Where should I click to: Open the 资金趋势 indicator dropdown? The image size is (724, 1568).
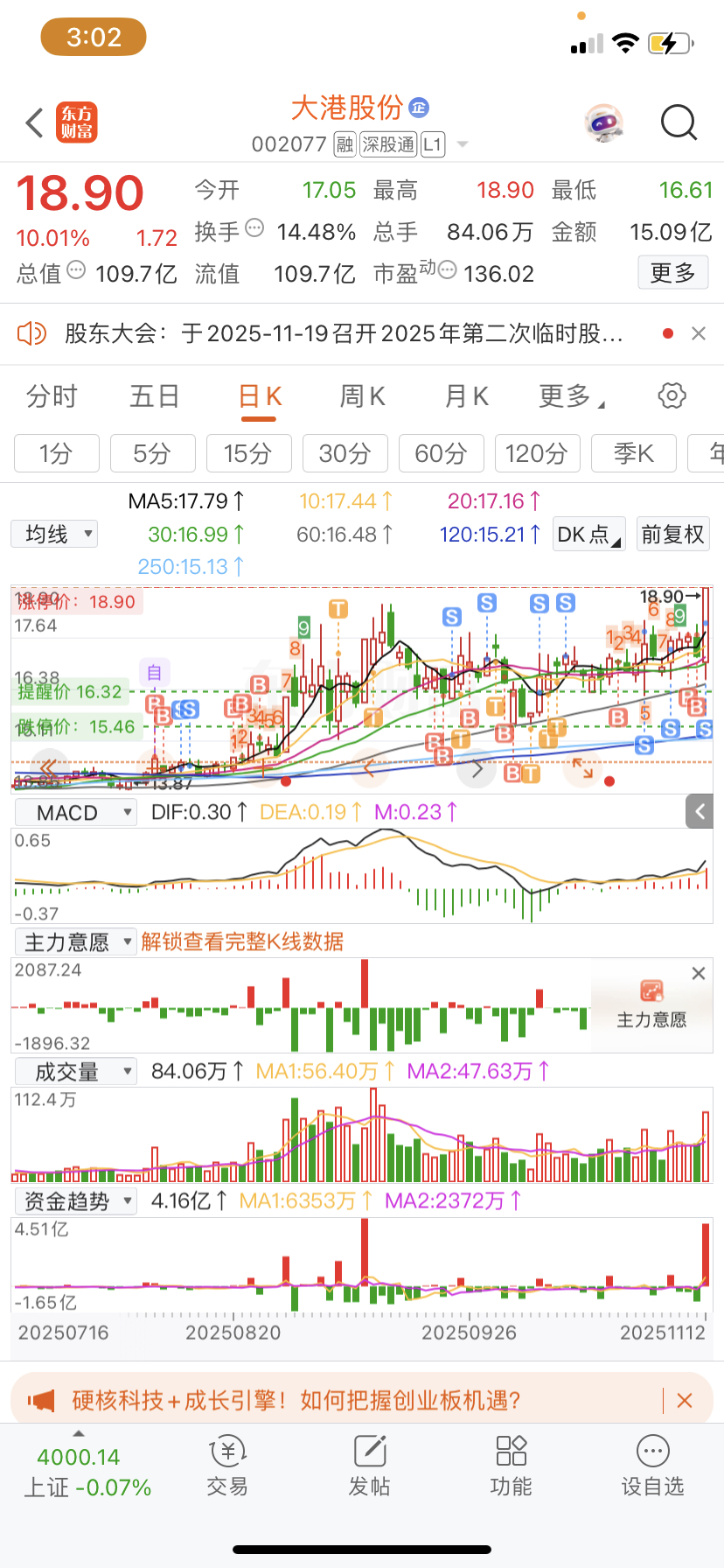click(76, 1200)
